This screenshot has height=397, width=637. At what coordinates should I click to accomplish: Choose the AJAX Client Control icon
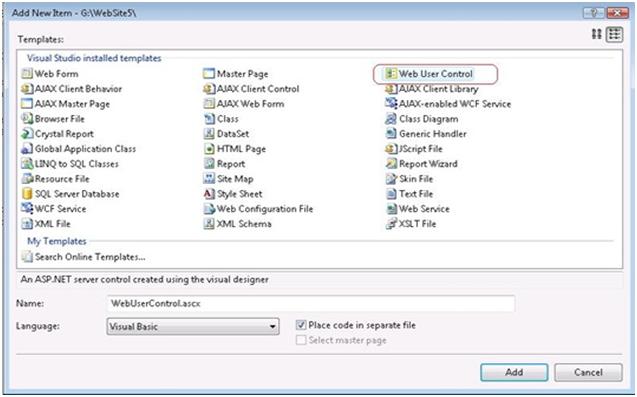(x=209, y=89)
